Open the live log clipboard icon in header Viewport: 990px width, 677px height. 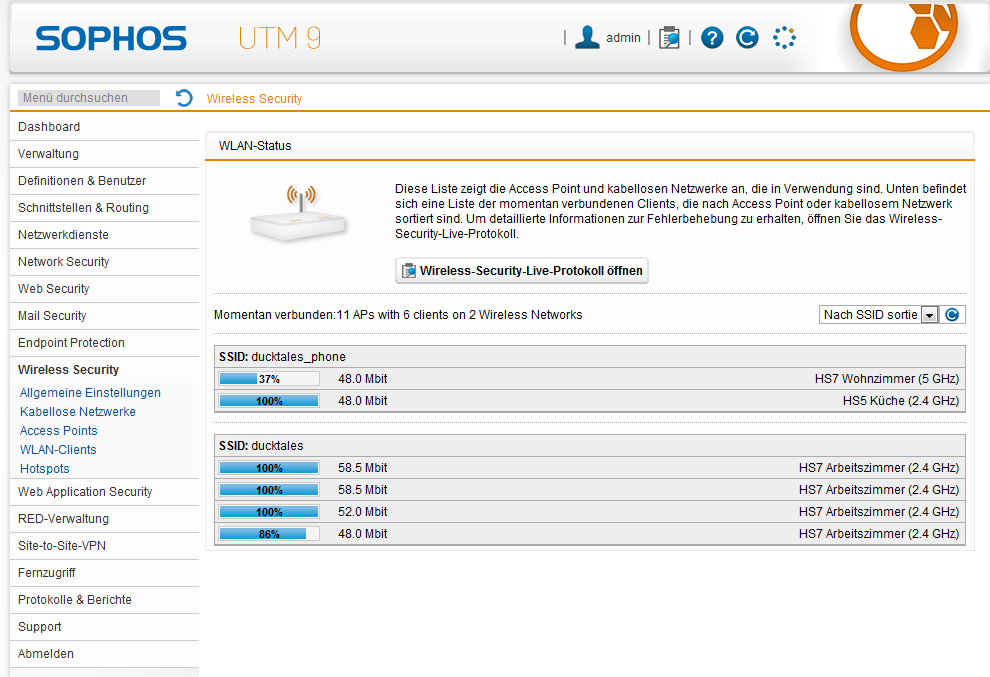[669, 38]
